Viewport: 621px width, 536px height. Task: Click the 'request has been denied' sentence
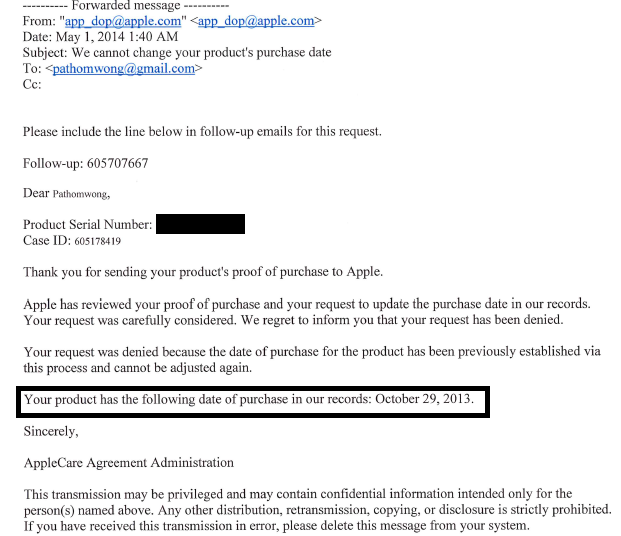(293, 320)
